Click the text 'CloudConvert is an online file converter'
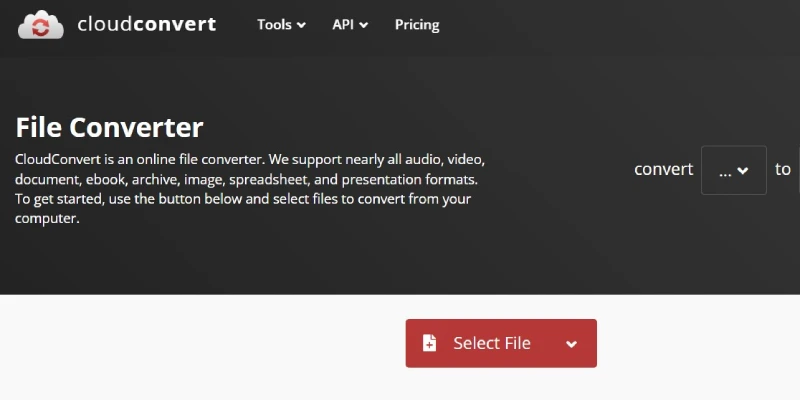The width and height of the screenshot is (800, 400). (140, 160)
